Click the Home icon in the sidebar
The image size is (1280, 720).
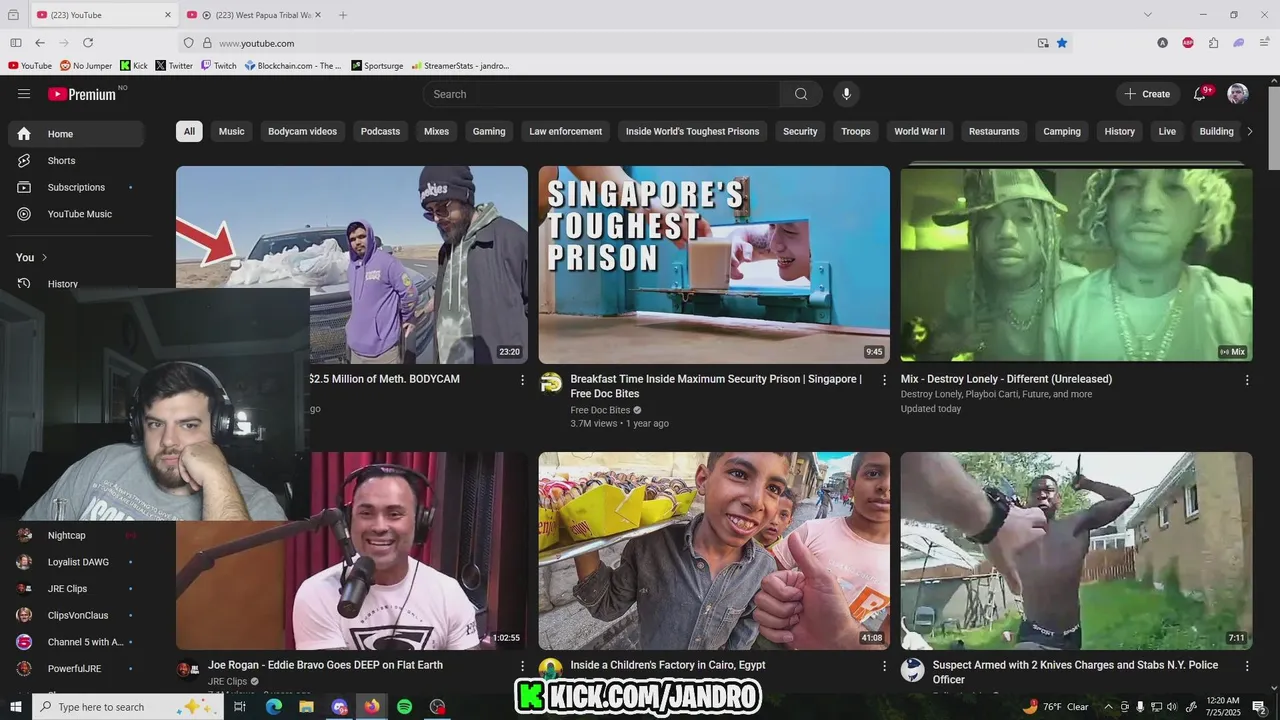click(x=24, y=134)
